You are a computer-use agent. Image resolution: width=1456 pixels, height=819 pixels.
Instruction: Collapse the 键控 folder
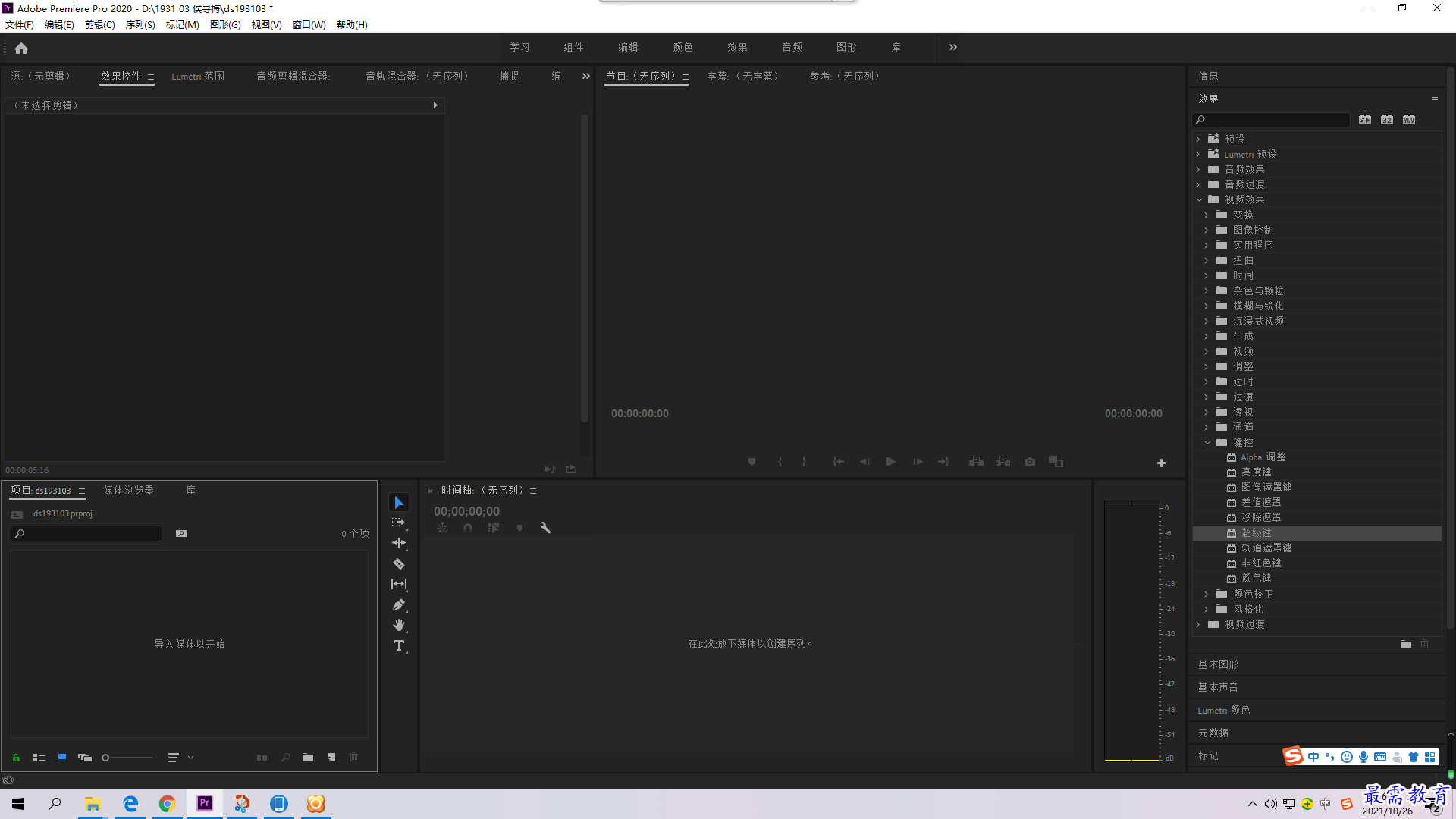[1207, 442]
